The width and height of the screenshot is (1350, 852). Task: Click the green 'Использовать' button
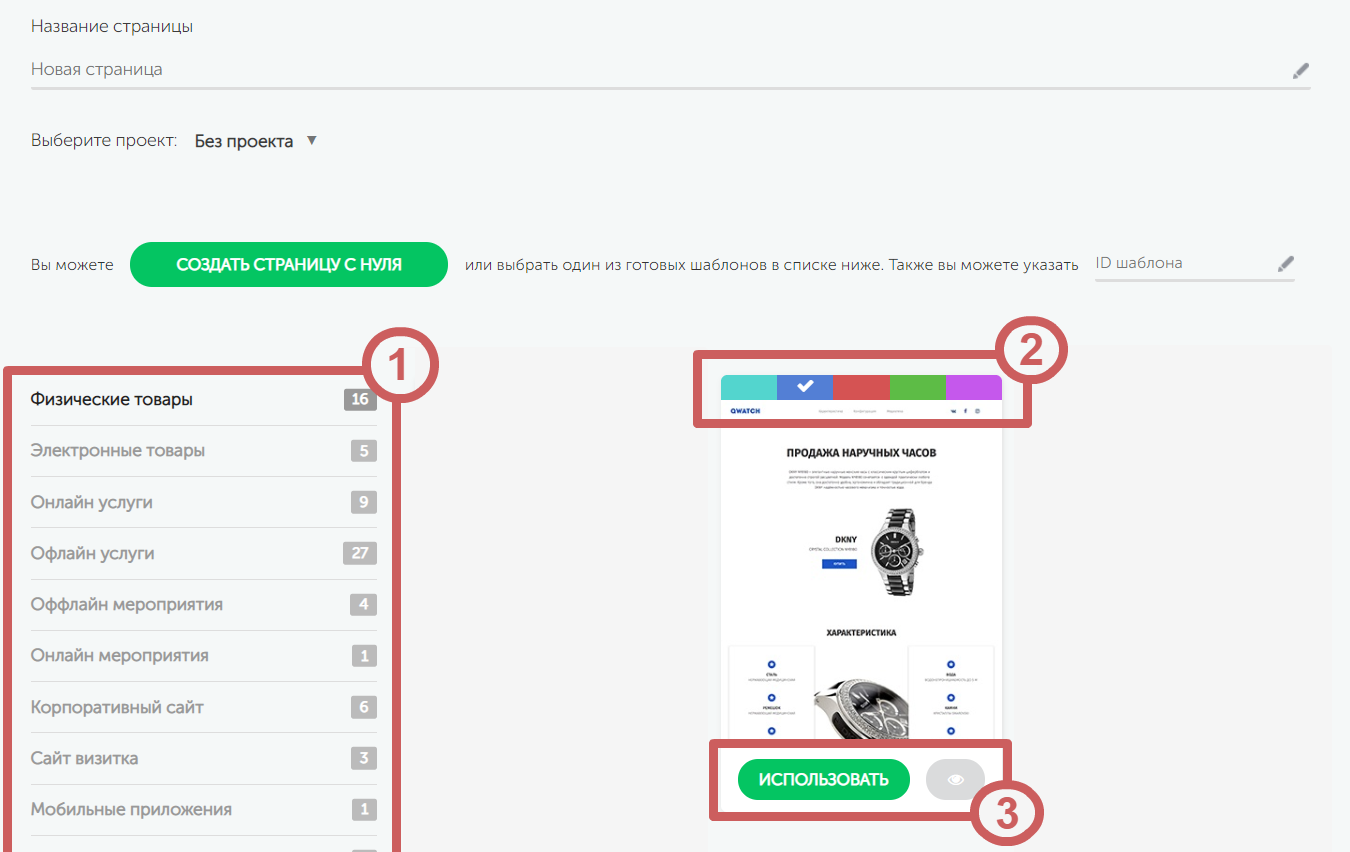coord(823,780)
